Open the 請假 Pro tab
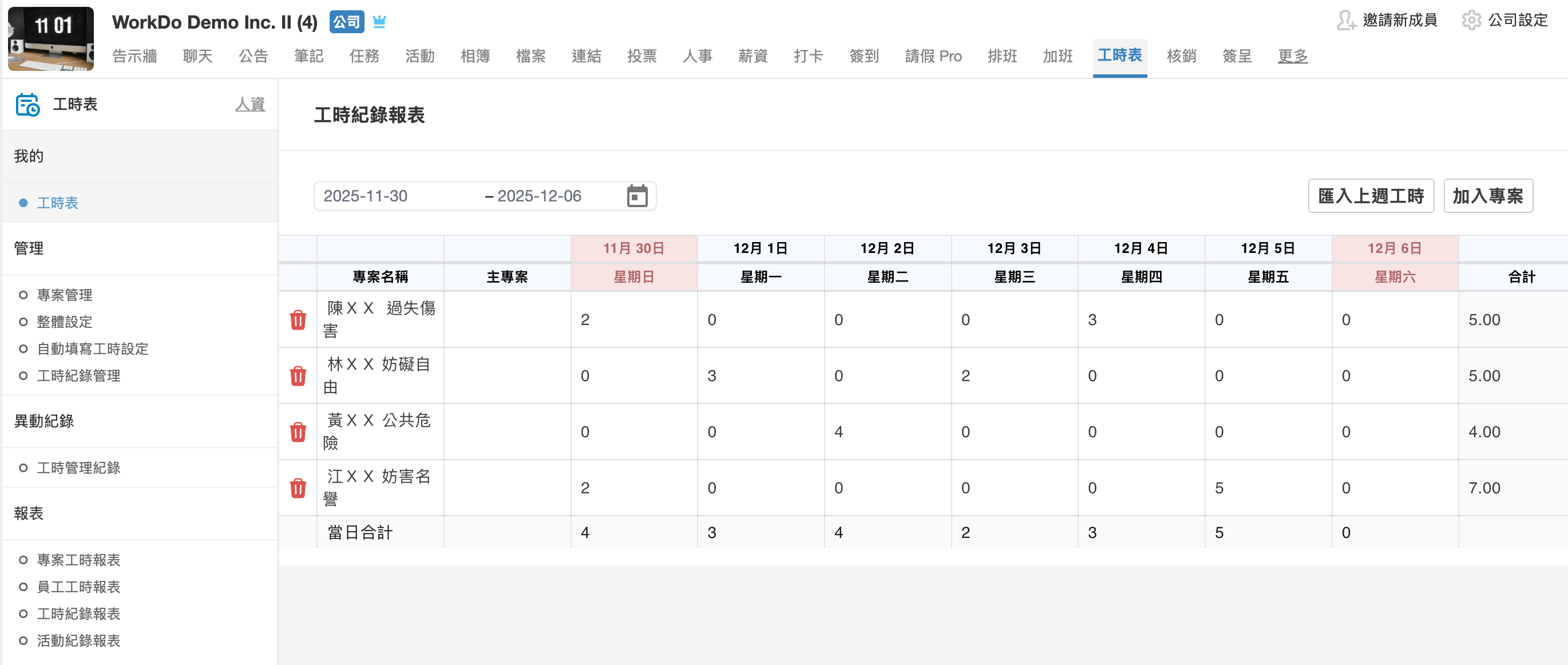Viewport: 1568px width, 665px height. click(933, 56)
